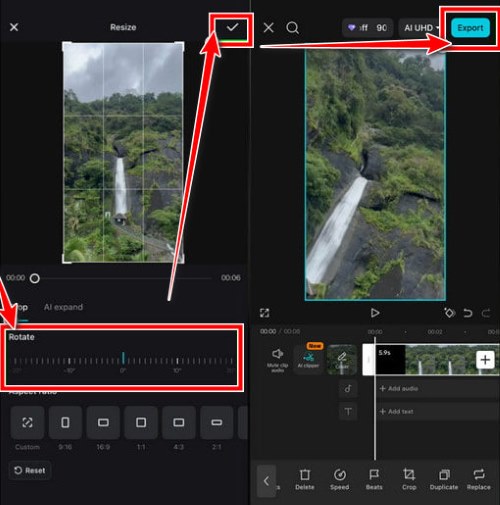Click the editor video preview

pyautogui.click(x=375, y=175)
